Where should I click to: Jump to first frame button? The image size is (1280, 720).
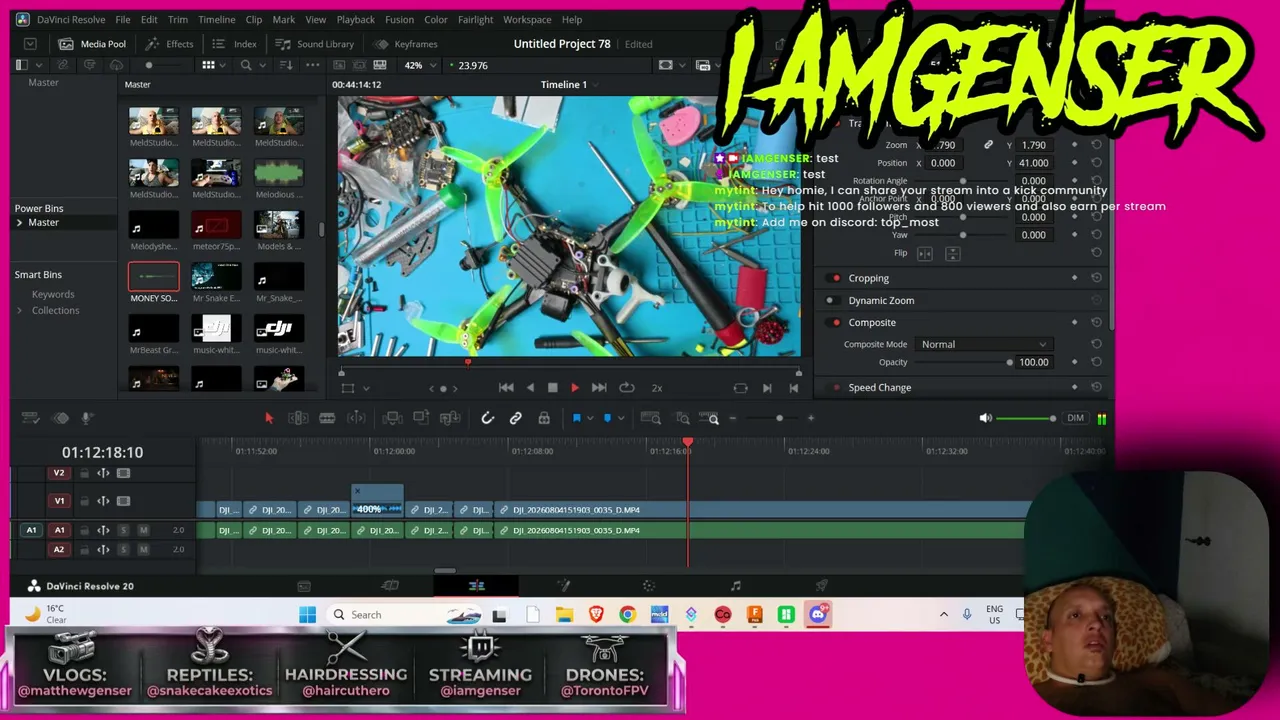tap(506, 388)
